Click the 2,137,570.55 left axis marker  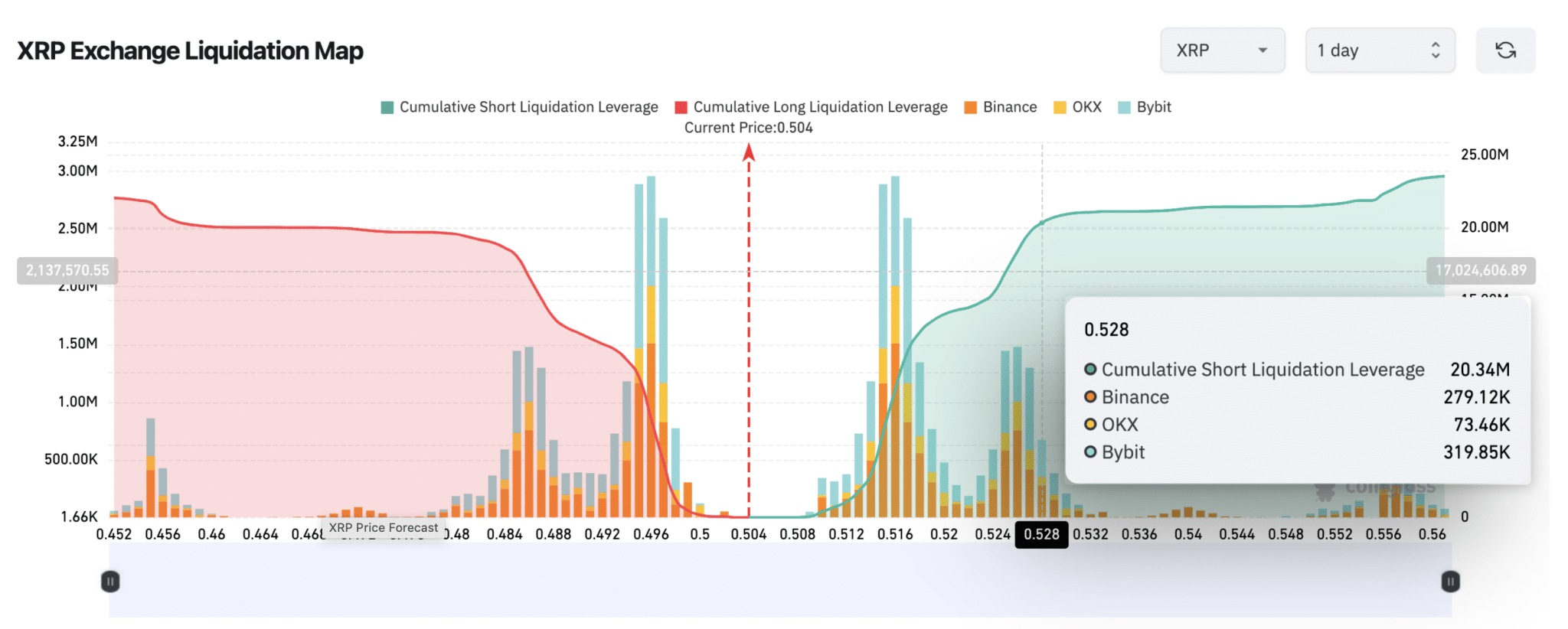[67, 270]
